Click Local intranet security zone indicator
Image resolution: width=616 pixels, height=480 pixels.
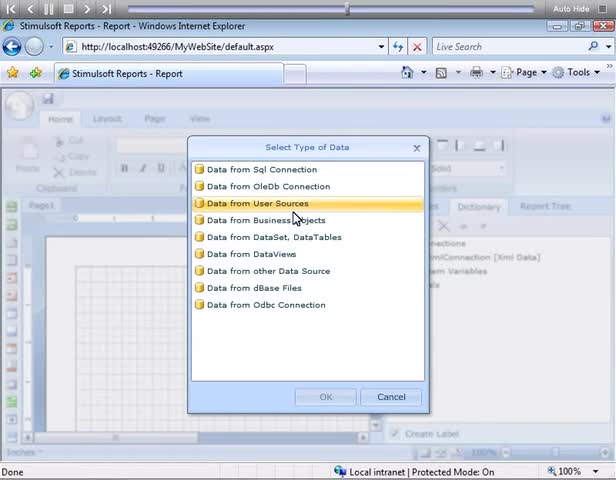[x=414, y=472]
